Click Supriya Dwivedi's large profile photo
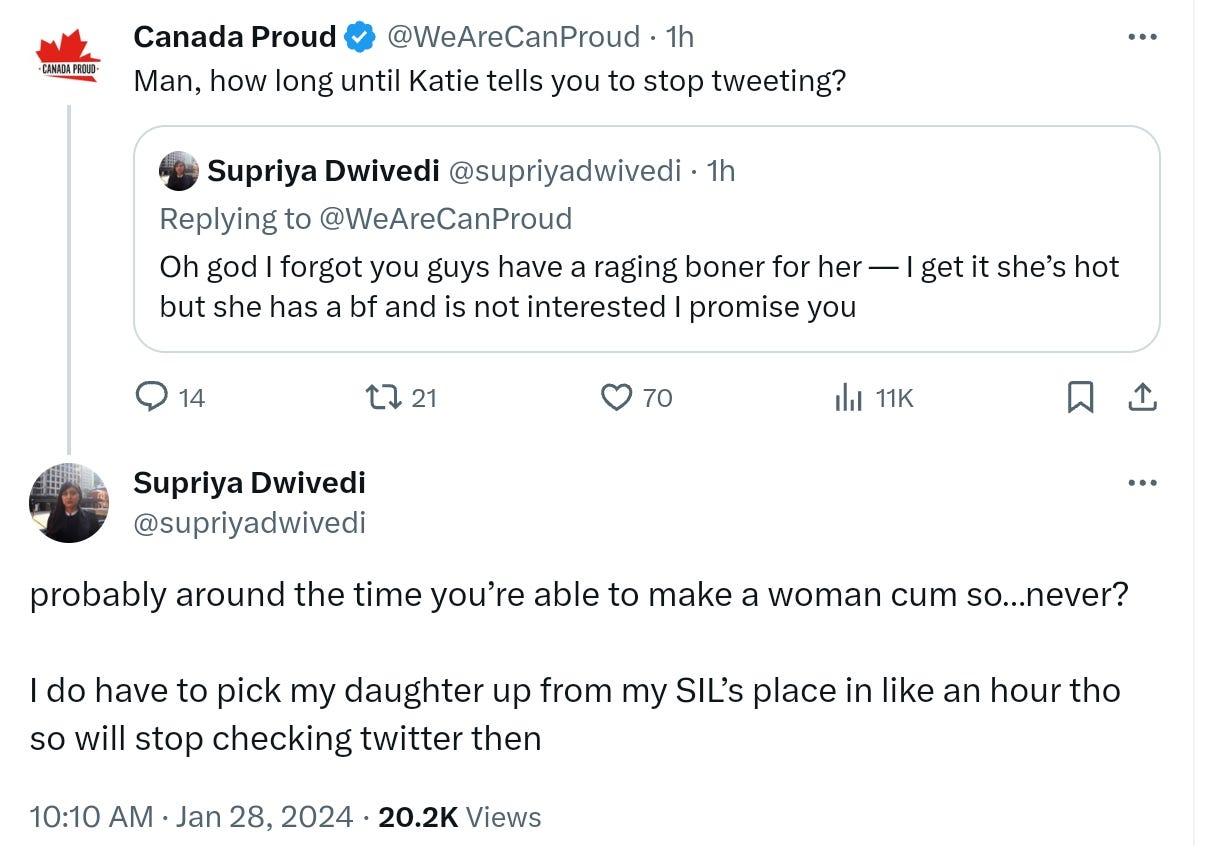 69,503
